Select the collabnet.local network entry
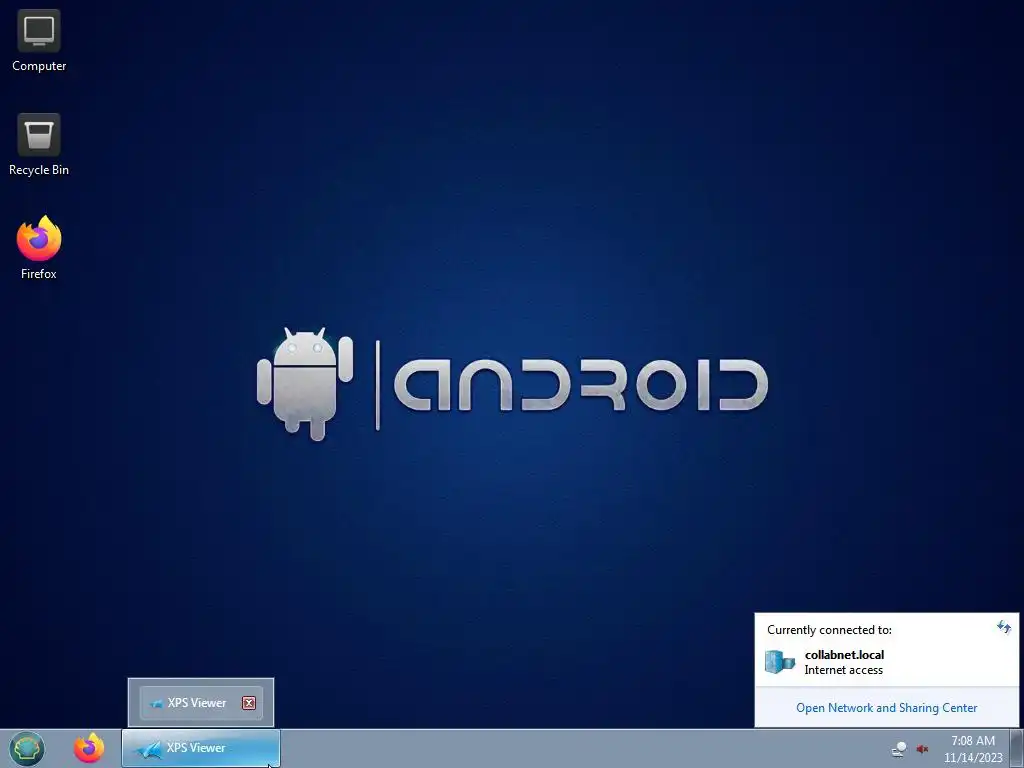1024x768 pixels. [x=886, y=662]
